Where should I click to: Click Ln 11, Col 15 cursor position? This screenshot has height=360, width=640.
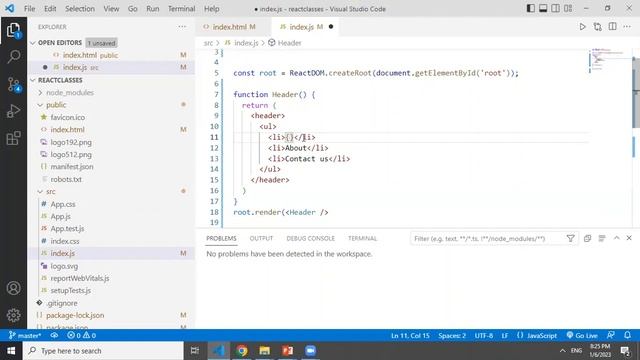coord(410,336)
